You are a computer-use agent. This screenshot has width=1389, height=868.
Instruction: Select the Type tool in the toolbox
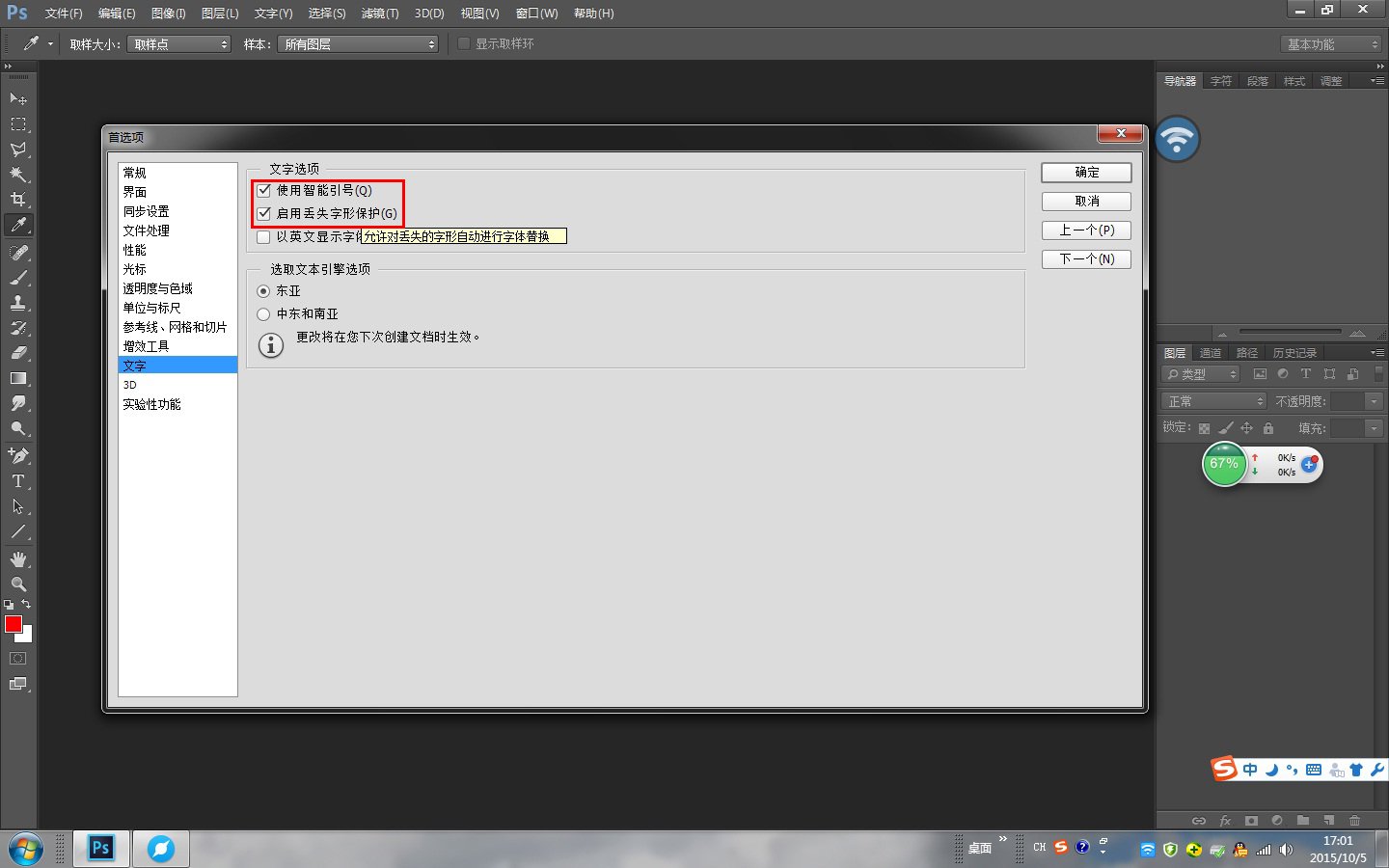click(x=19, y=481)
